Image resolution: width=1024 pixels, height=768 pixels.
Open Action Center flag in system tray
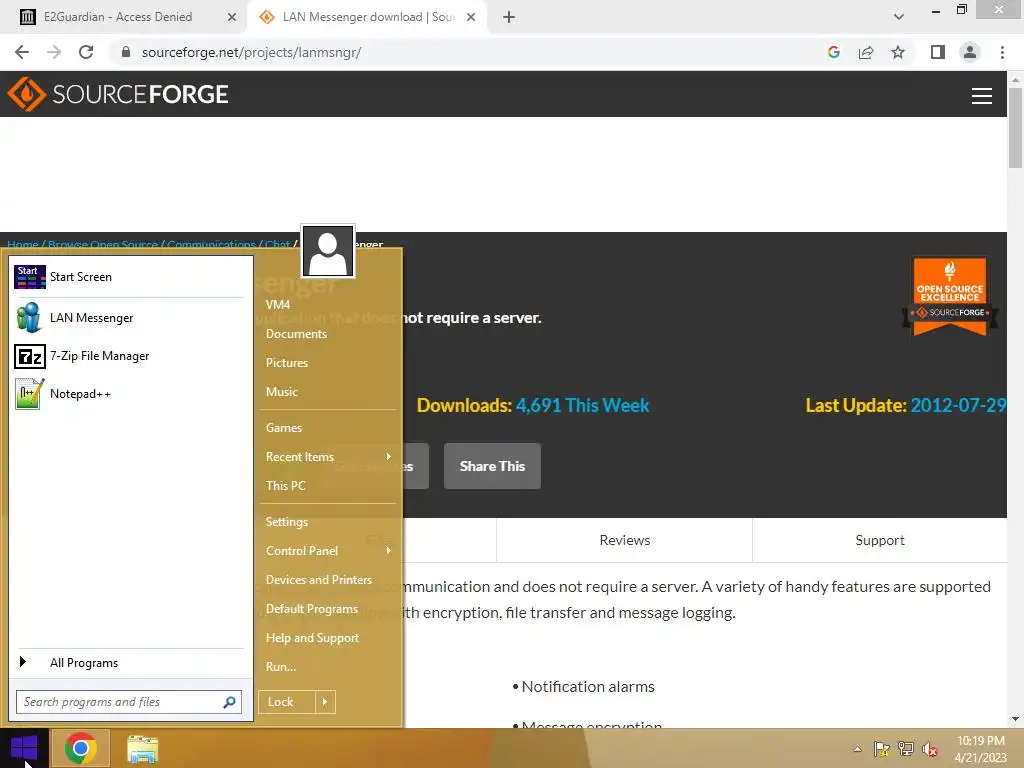tap(882, 748)
